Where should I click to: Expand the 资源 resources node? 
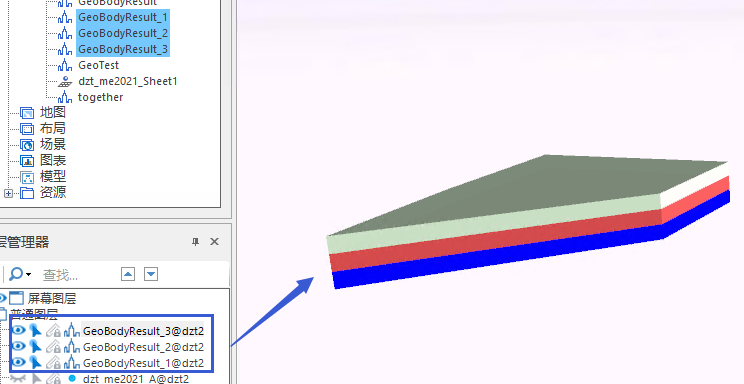tap(8, 193)
